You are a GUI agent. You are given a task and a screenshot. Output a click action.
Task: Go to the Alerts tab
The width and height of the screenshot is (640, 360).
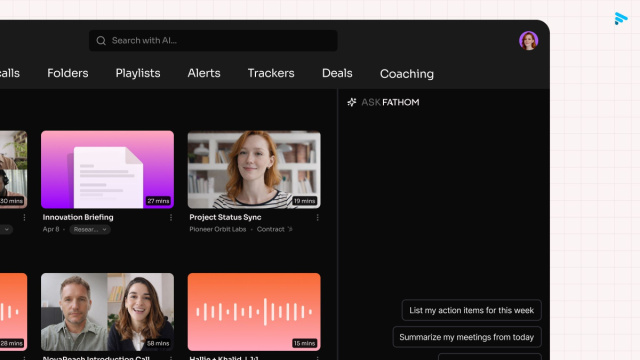tap(204, 73)
